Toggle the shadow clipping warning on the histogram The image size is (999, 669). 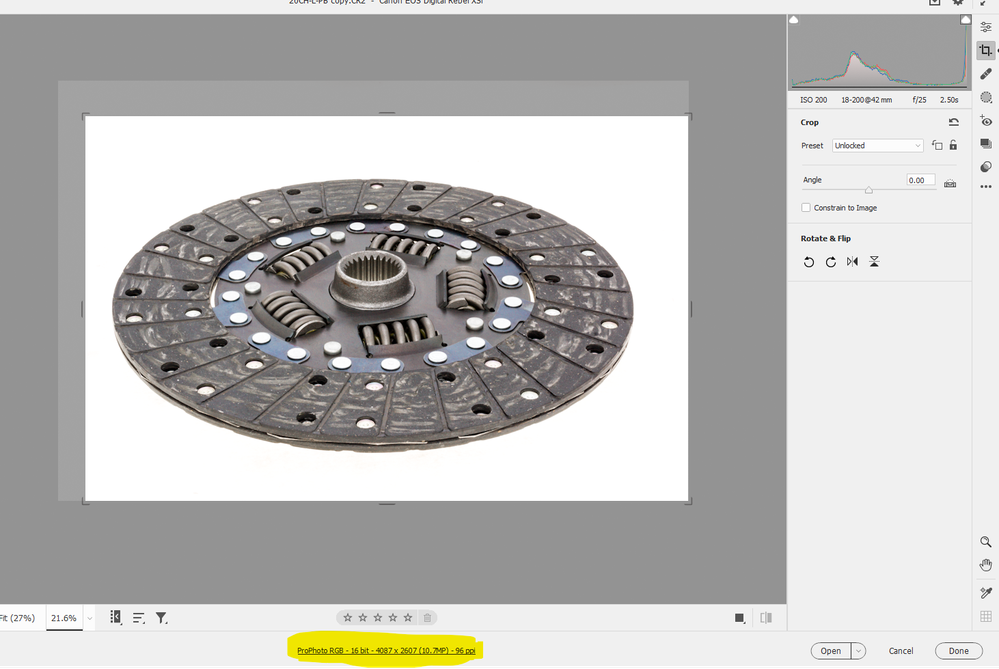coord(794,19)
